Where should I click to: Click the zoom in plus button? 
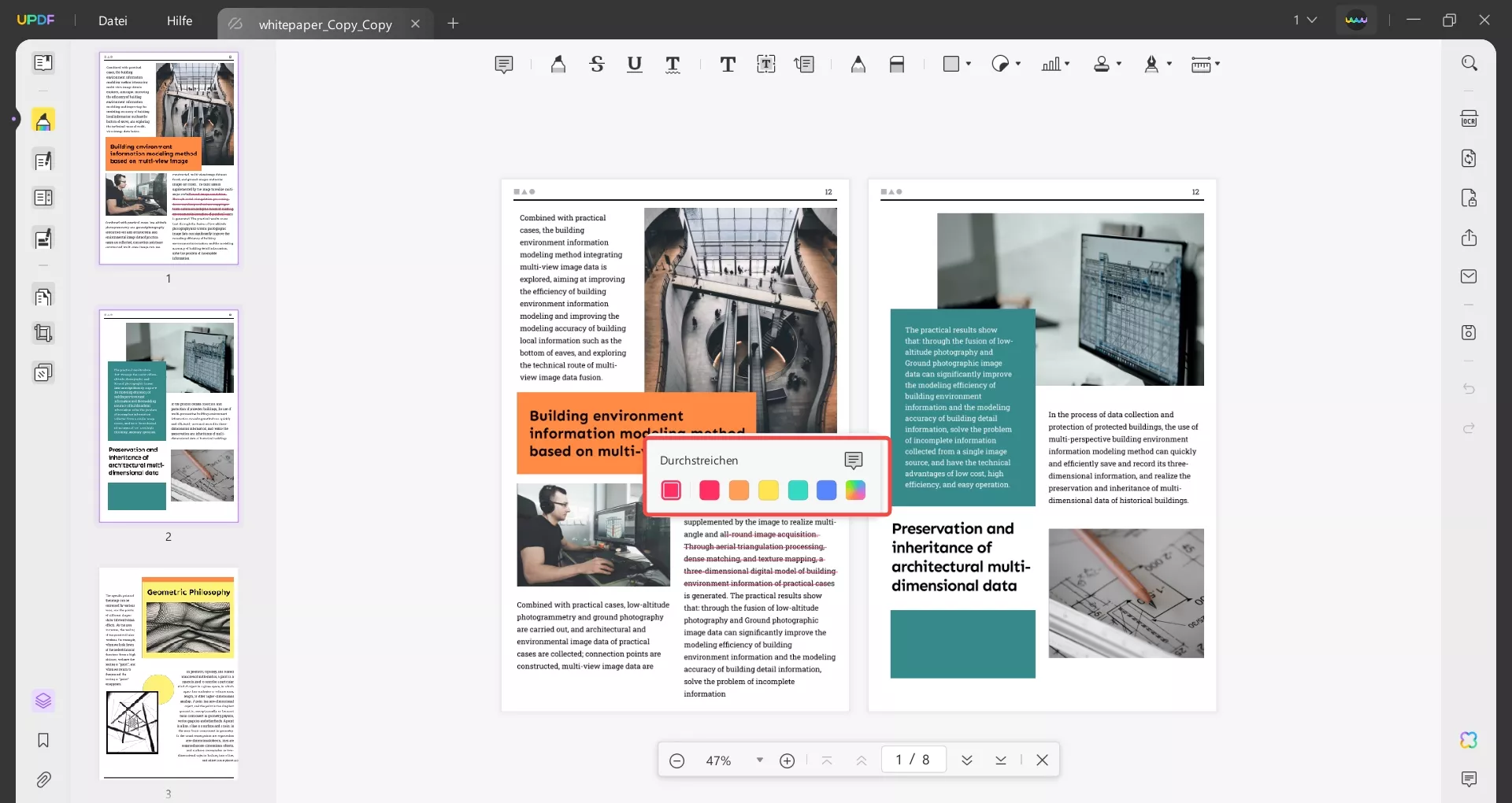click(787, 760)
